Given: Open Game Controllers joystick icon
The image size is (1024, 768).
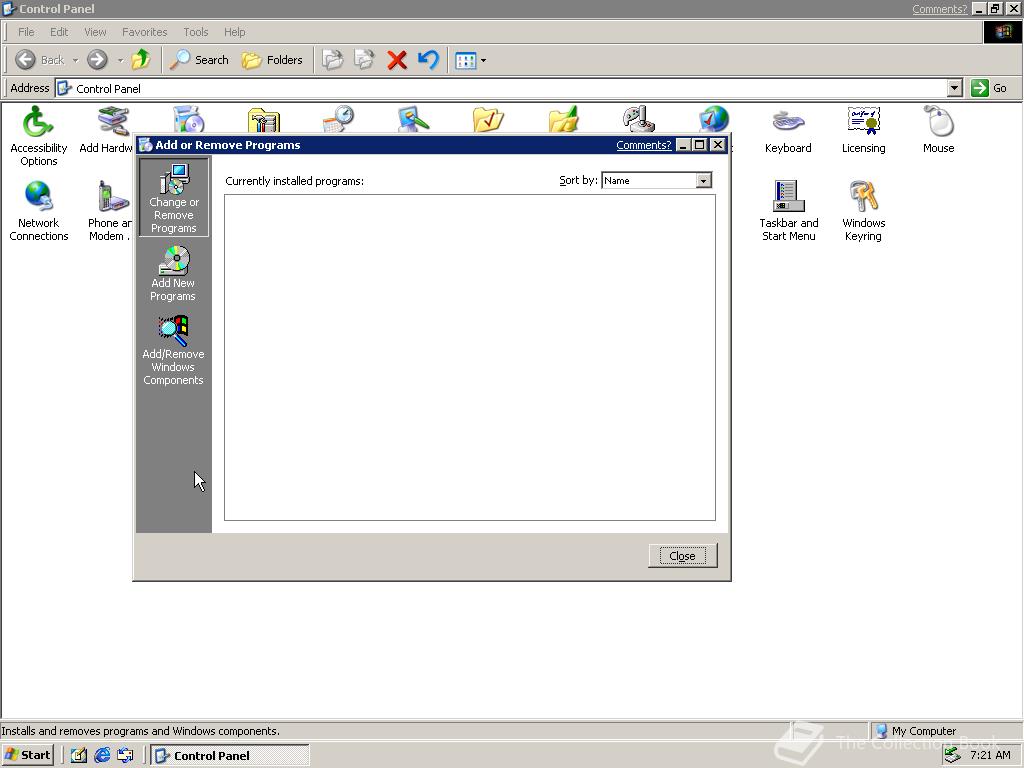Looking at the screenshot, I should 638,120.
